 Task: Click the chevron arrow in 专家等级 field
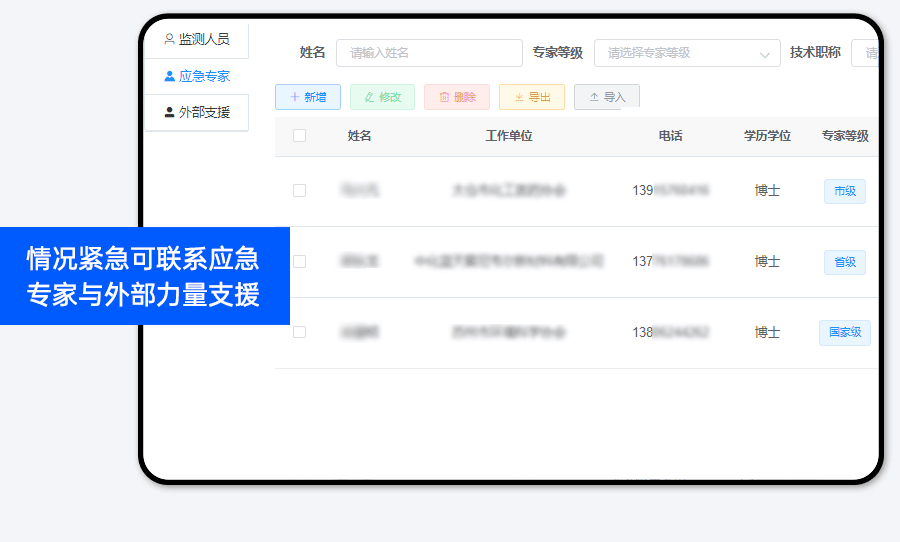(x=765, y=54)
